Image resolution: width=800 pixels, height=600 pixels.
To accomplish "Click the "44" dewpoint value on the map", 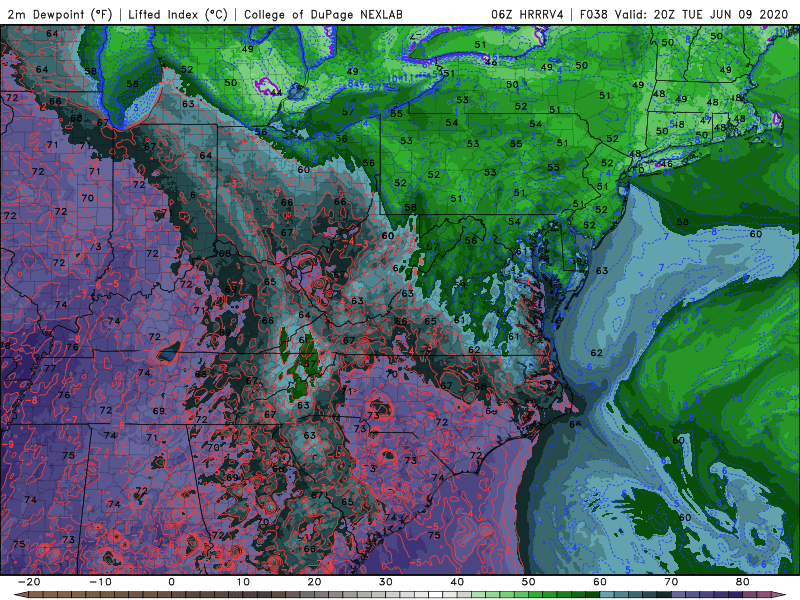I will point(276,92).
